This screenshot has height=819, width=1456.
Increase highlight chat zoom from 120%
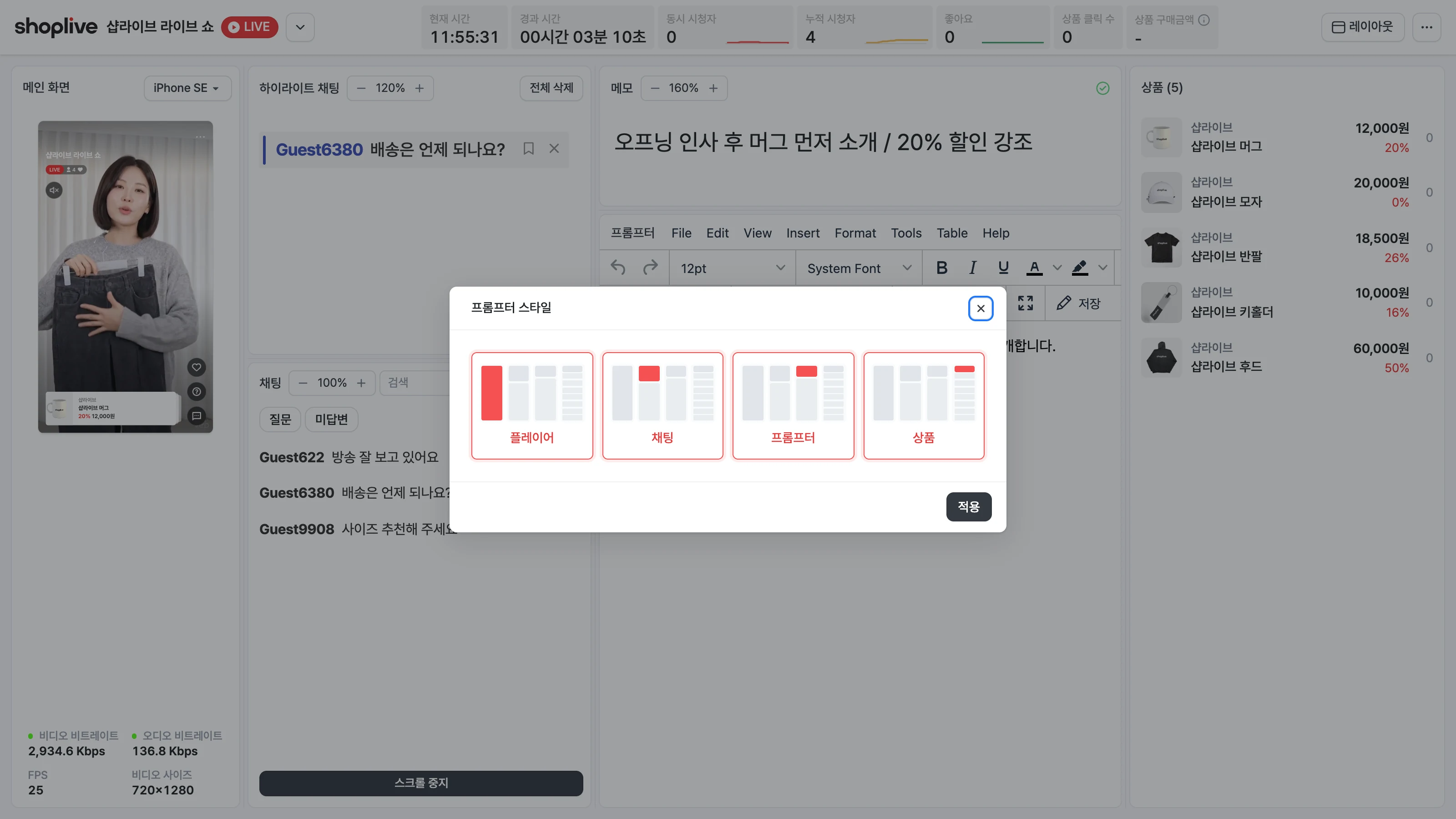tap(420, 88)
